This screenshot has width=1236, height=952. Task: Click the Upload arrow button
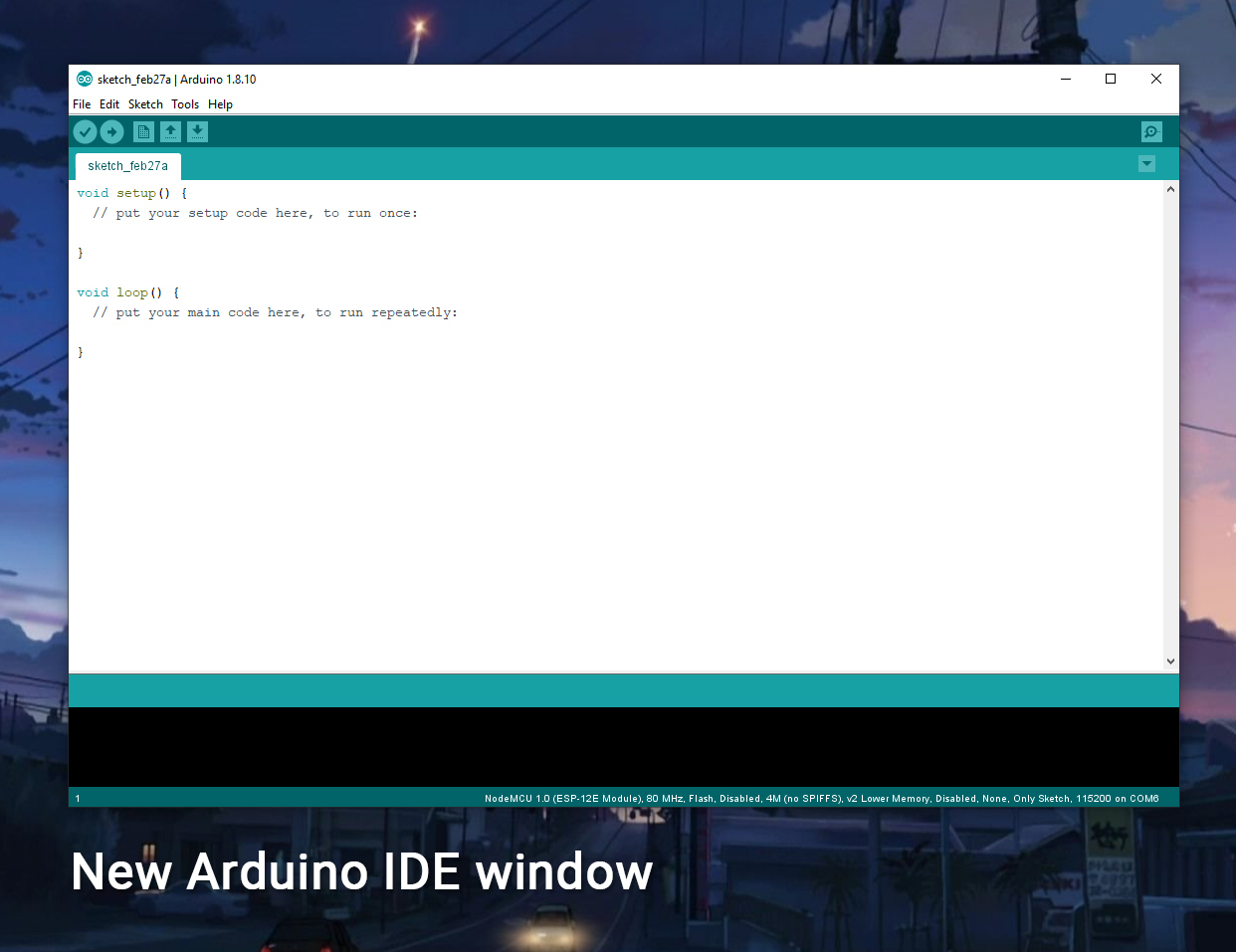(111, 131)
